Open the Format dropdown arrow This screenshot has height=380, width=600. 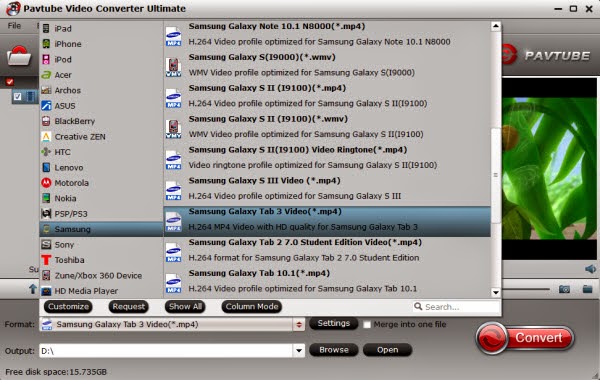point(299,325)
